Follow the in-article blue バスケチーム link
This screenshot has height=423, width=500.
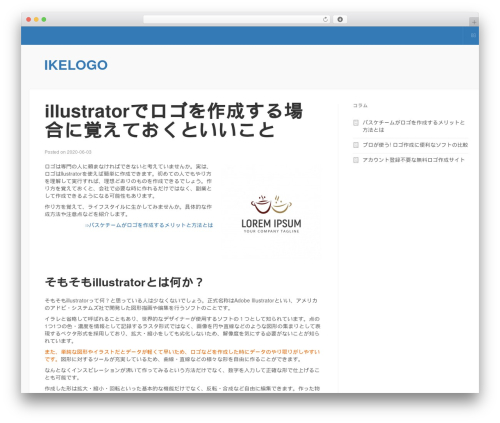pos(149,225)
